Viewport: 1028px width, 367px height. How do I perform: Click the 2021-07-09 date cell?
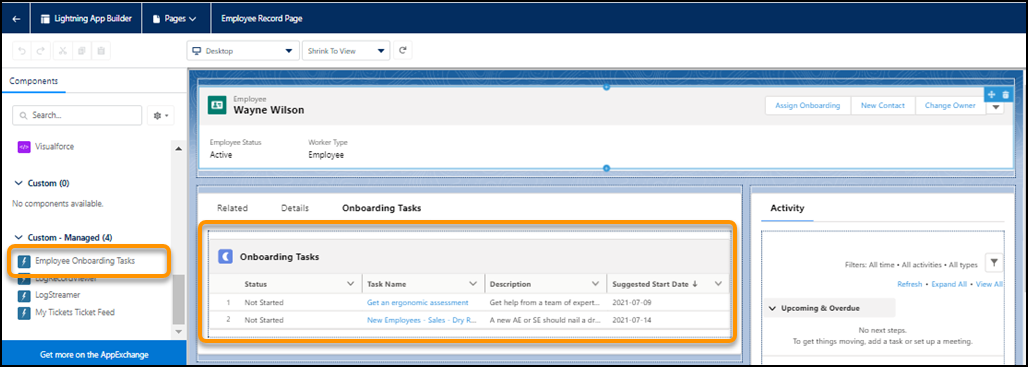631,302
